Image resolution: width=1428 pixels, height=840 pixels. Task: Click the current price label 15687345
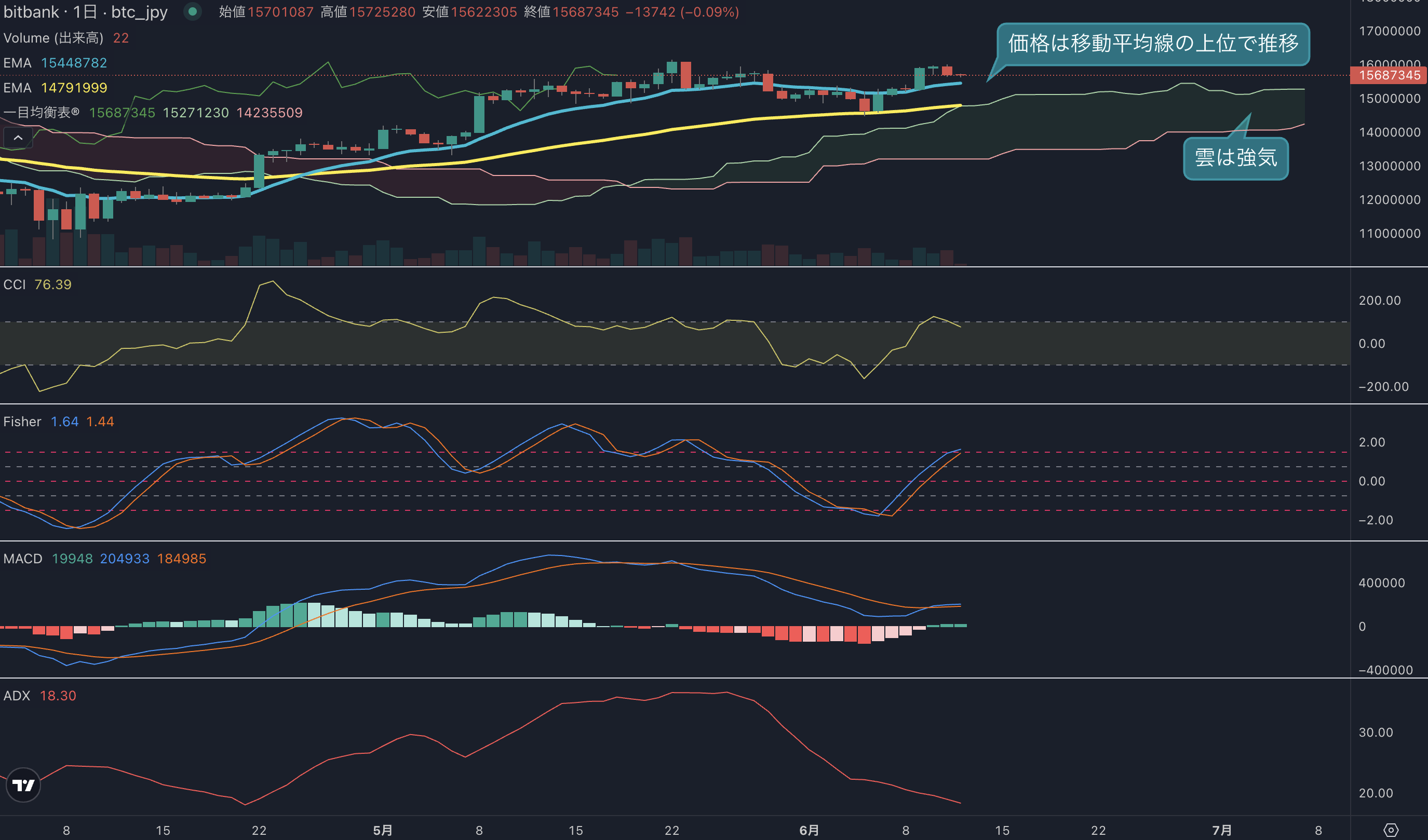(x=1390, y=75)
